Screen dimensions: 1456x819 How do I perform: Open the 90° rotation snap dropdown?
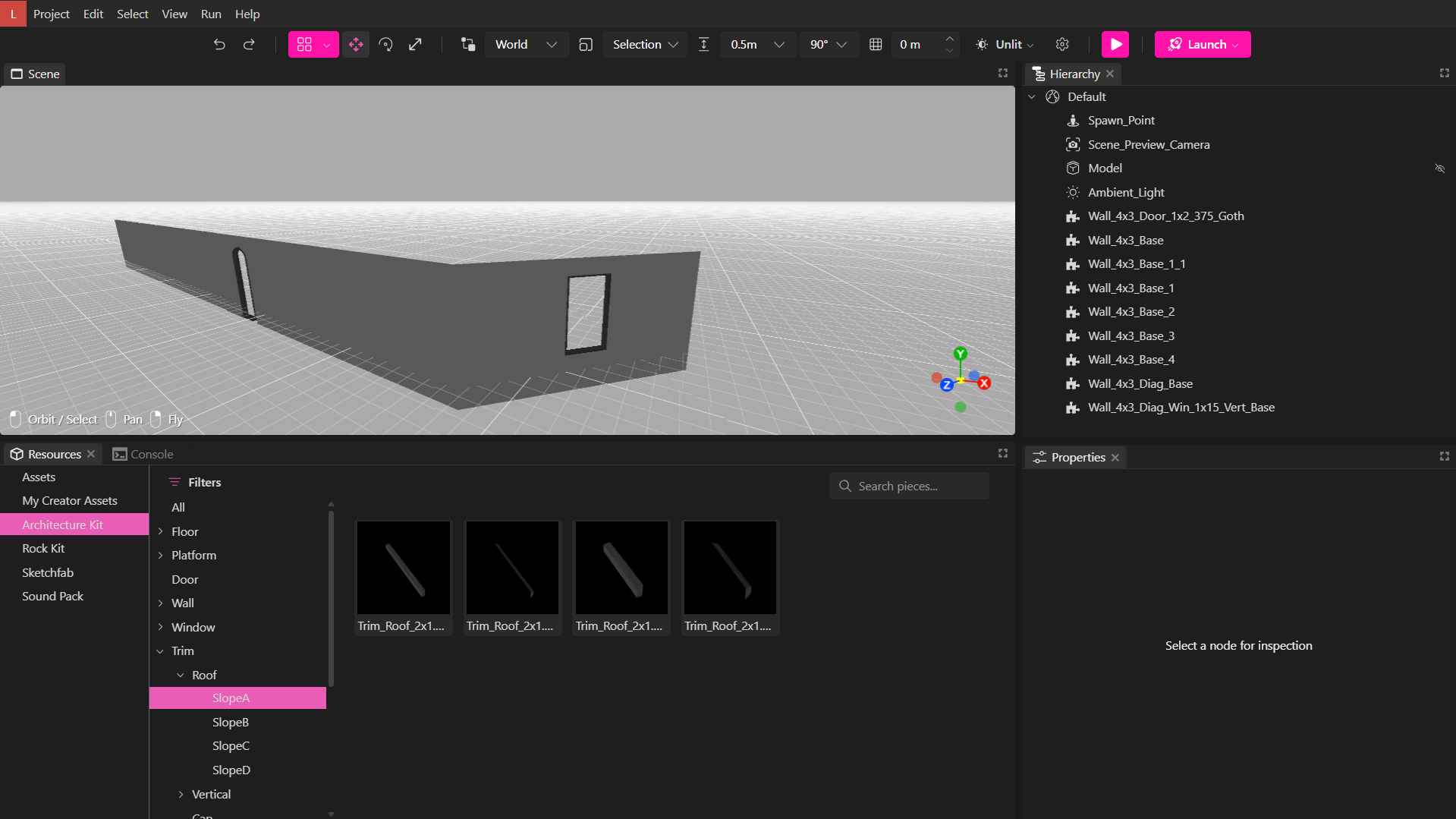(828, 45)
